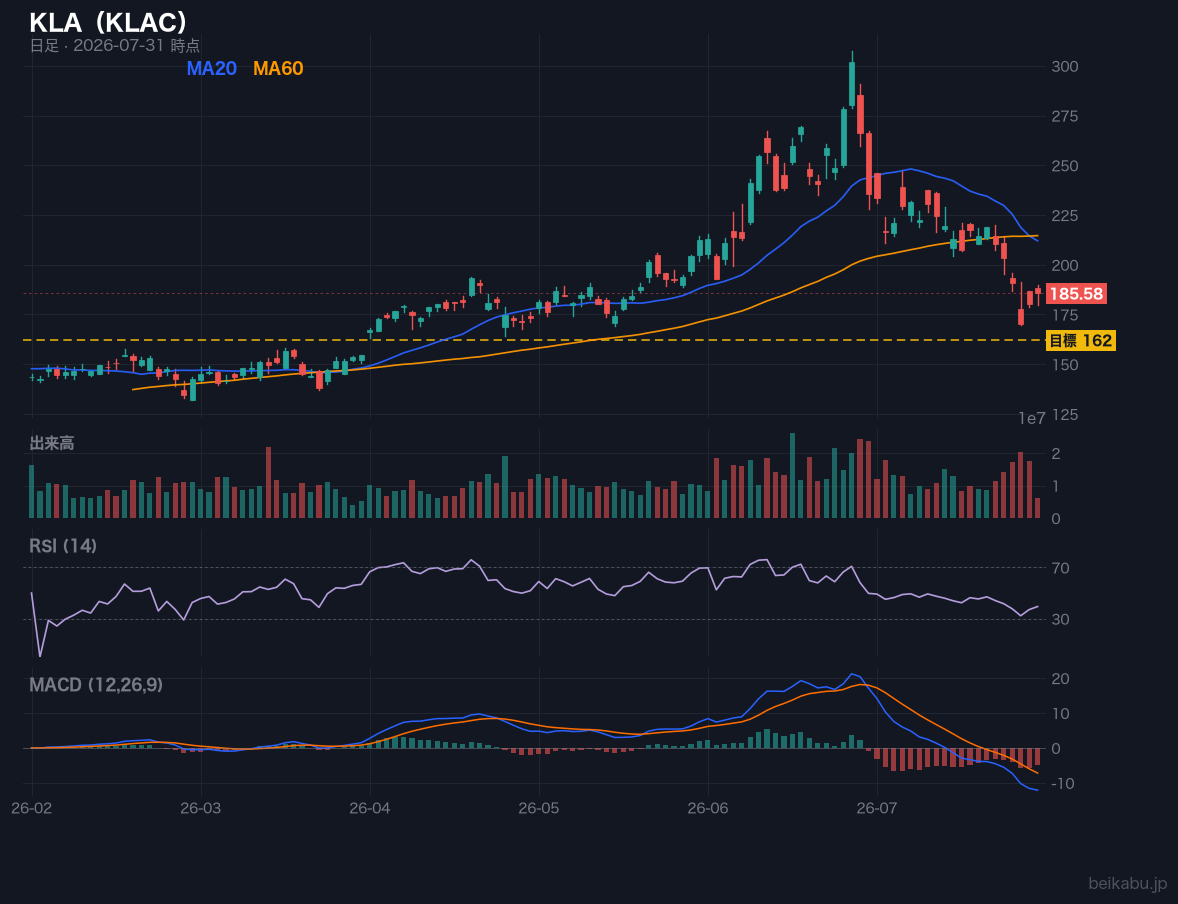Click the 125 price axis label

[1065, 414]
